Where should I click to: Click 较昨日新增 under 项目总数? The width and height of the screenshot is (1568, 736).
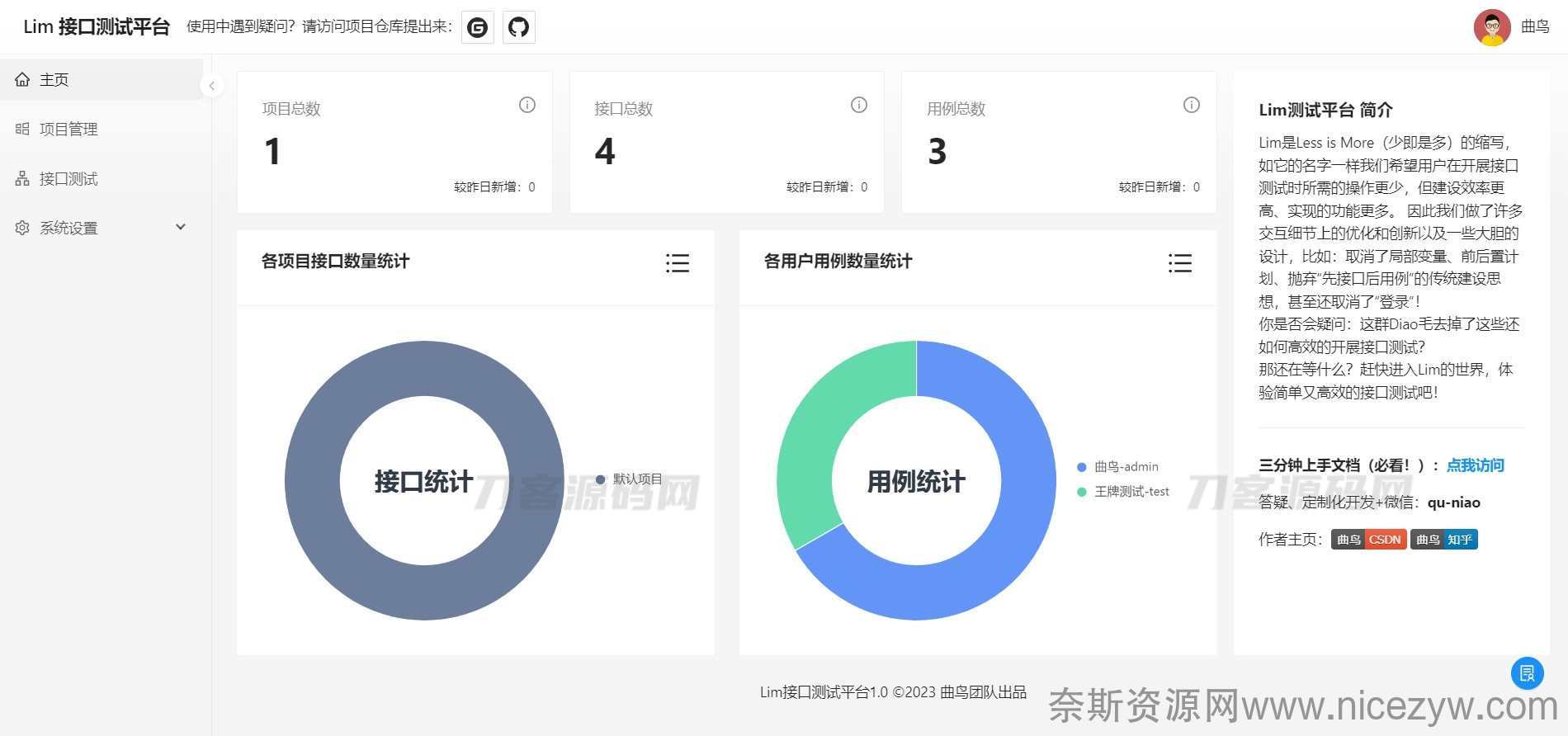pyautogui.click(x=494, y=187)
